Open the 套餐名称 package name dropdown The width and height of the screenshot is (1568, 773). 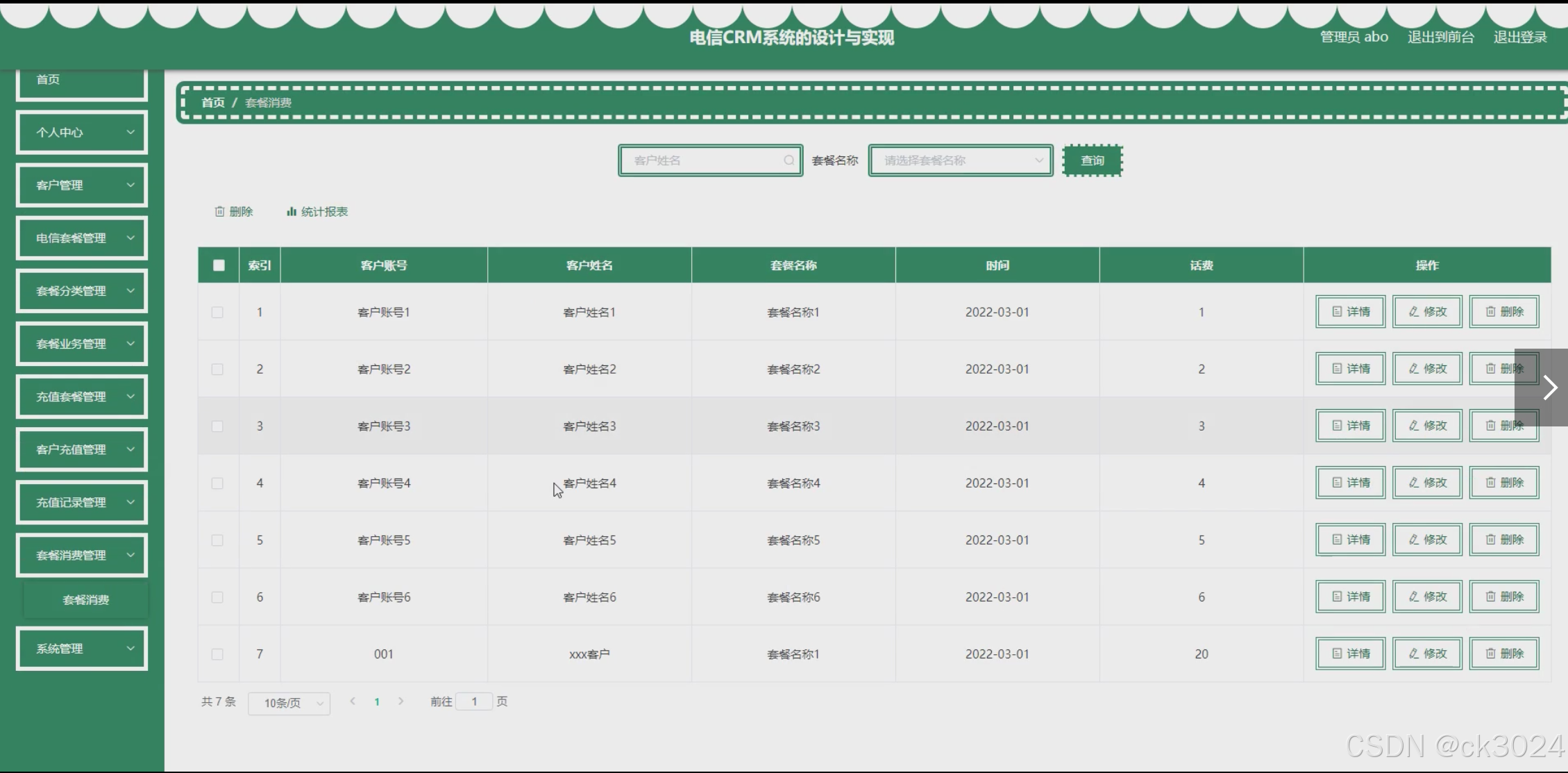click(960, 160)
